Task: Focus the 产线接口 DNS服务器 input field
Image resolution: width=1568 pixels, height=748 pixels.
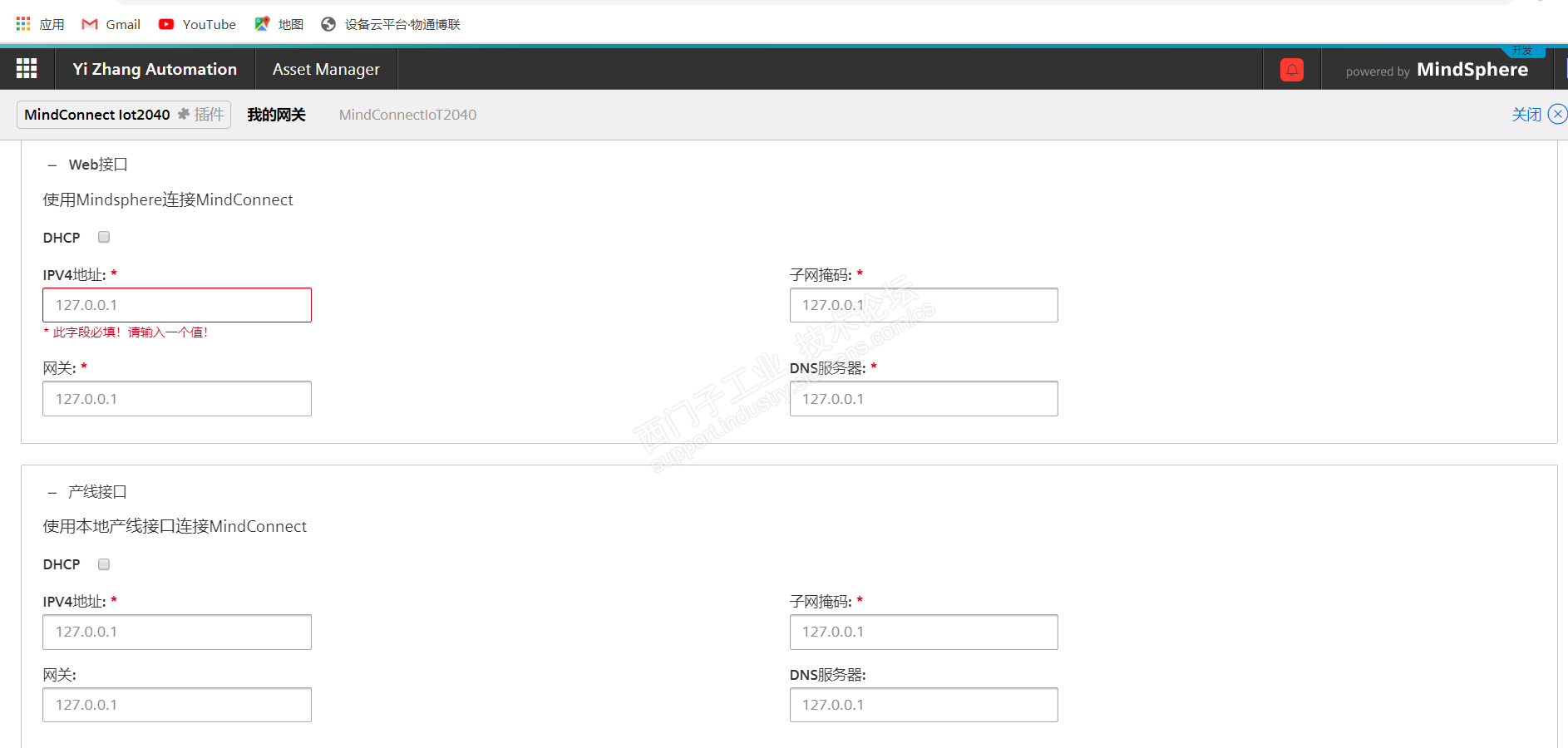Action: [x=924, y=705]
